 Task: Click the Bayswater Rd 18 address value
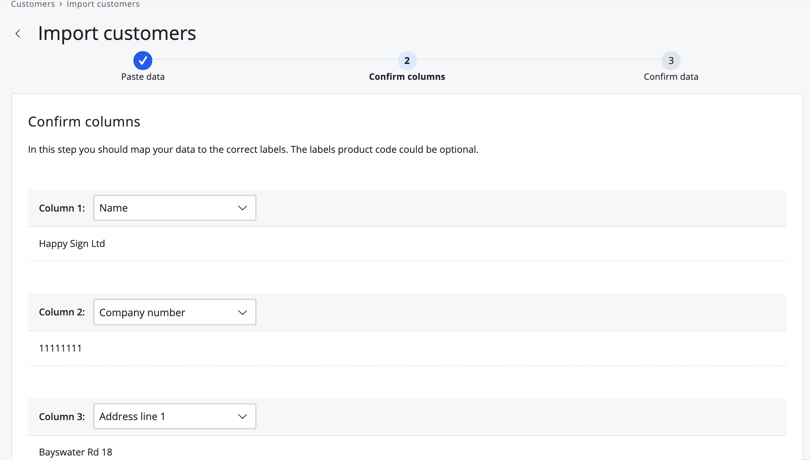tap(75, 452)
